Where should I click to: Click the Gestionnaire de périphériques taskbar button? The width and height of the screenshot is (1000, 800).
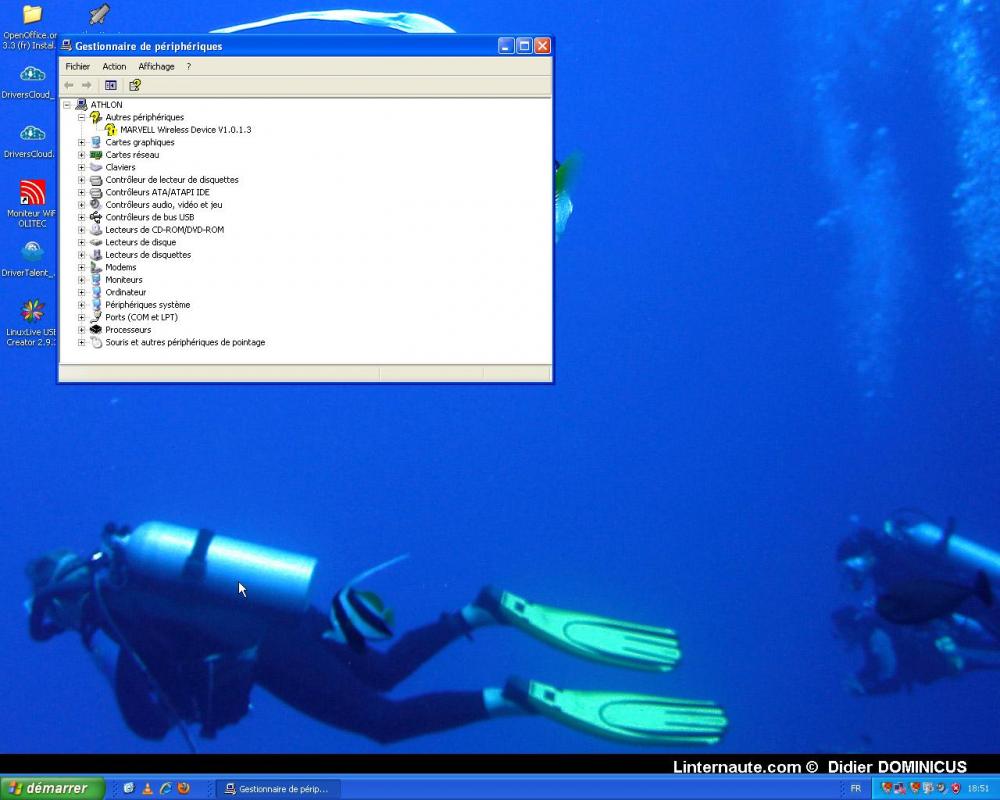(277, 788)
